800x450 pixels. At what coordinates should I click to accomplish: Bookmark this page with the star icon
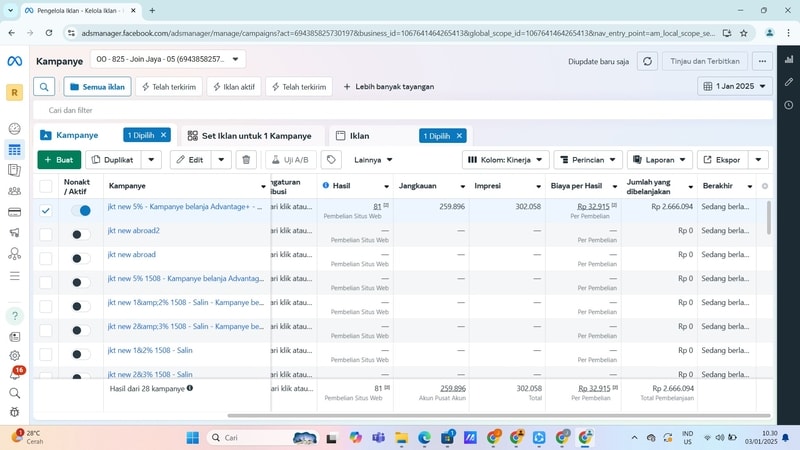coord(743,33)
